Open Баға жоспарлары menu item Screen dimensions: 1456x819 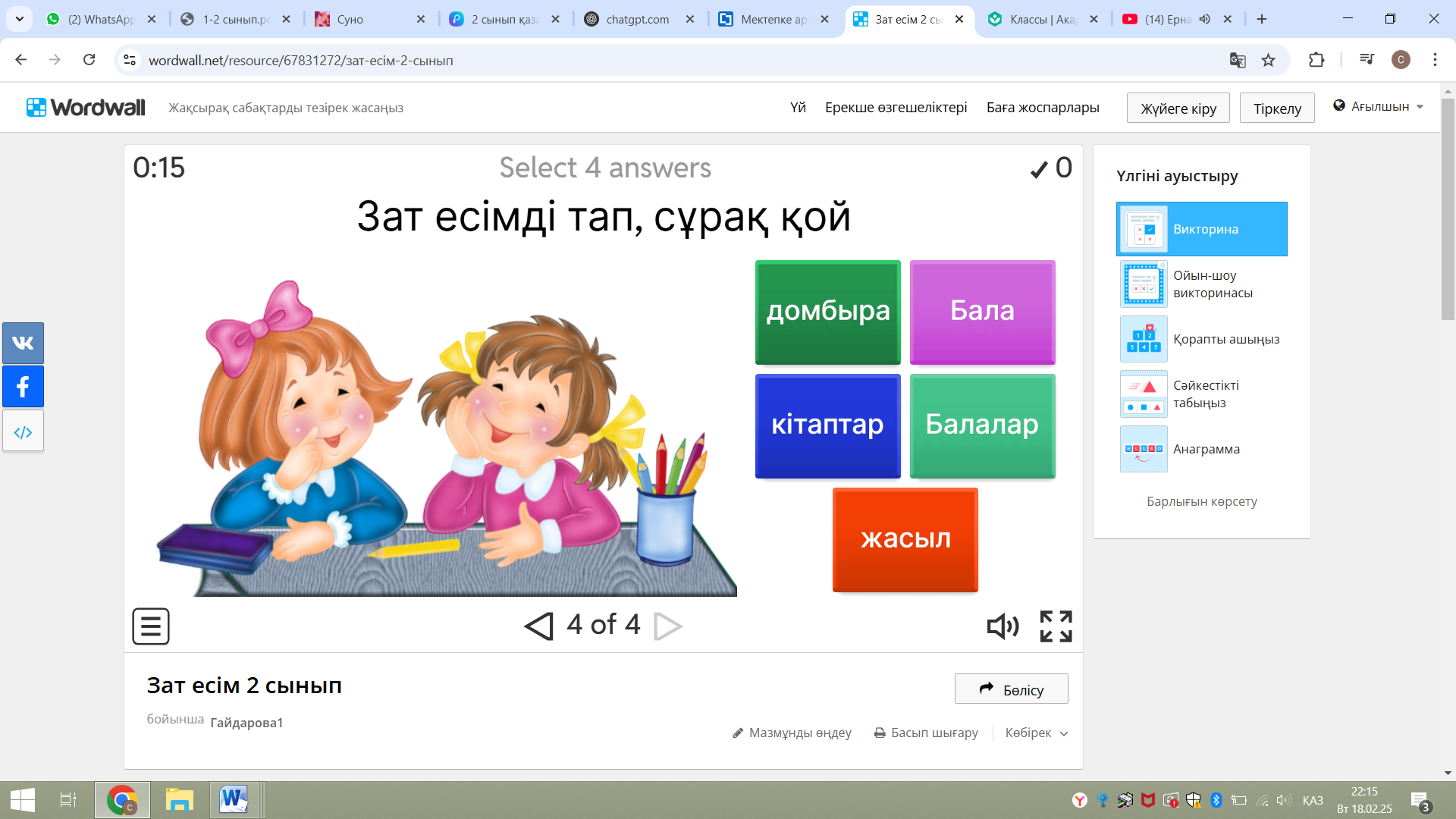(x=1043, y=108)
